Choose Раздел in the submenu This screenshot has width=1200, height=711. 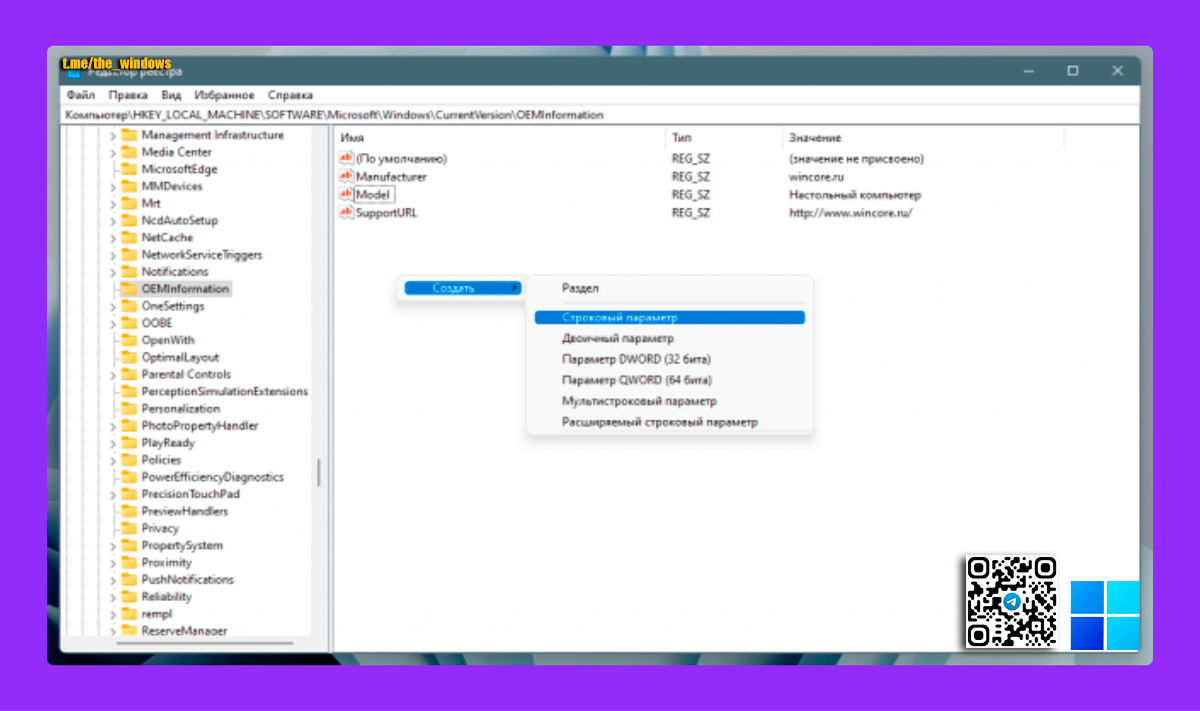tap(669, 288)
